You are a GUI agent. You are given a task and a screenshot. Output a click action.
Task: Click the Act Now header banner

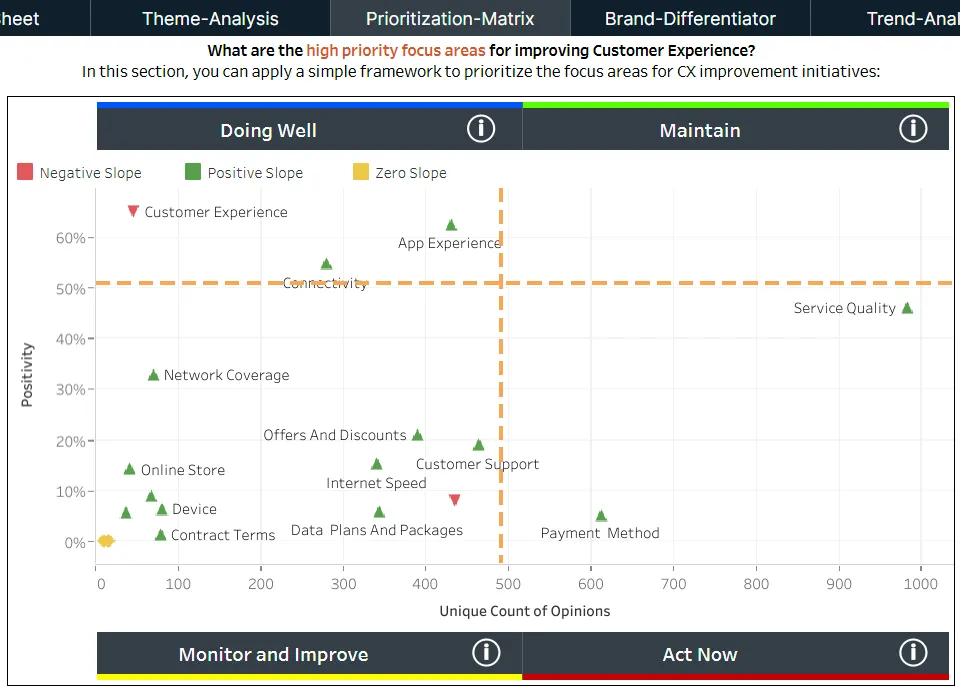tap(700, 654)
